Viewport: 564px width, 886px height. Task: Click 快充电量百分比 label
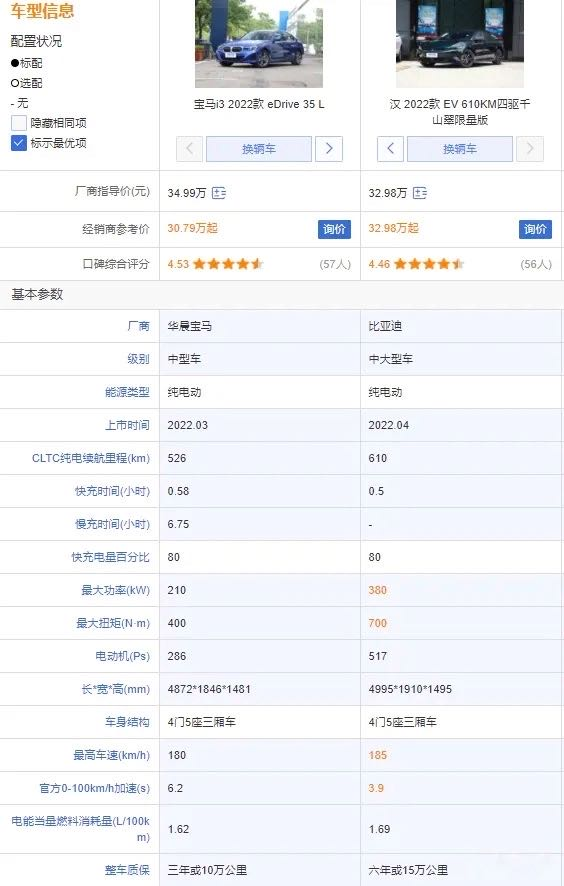tap(110, 557)
